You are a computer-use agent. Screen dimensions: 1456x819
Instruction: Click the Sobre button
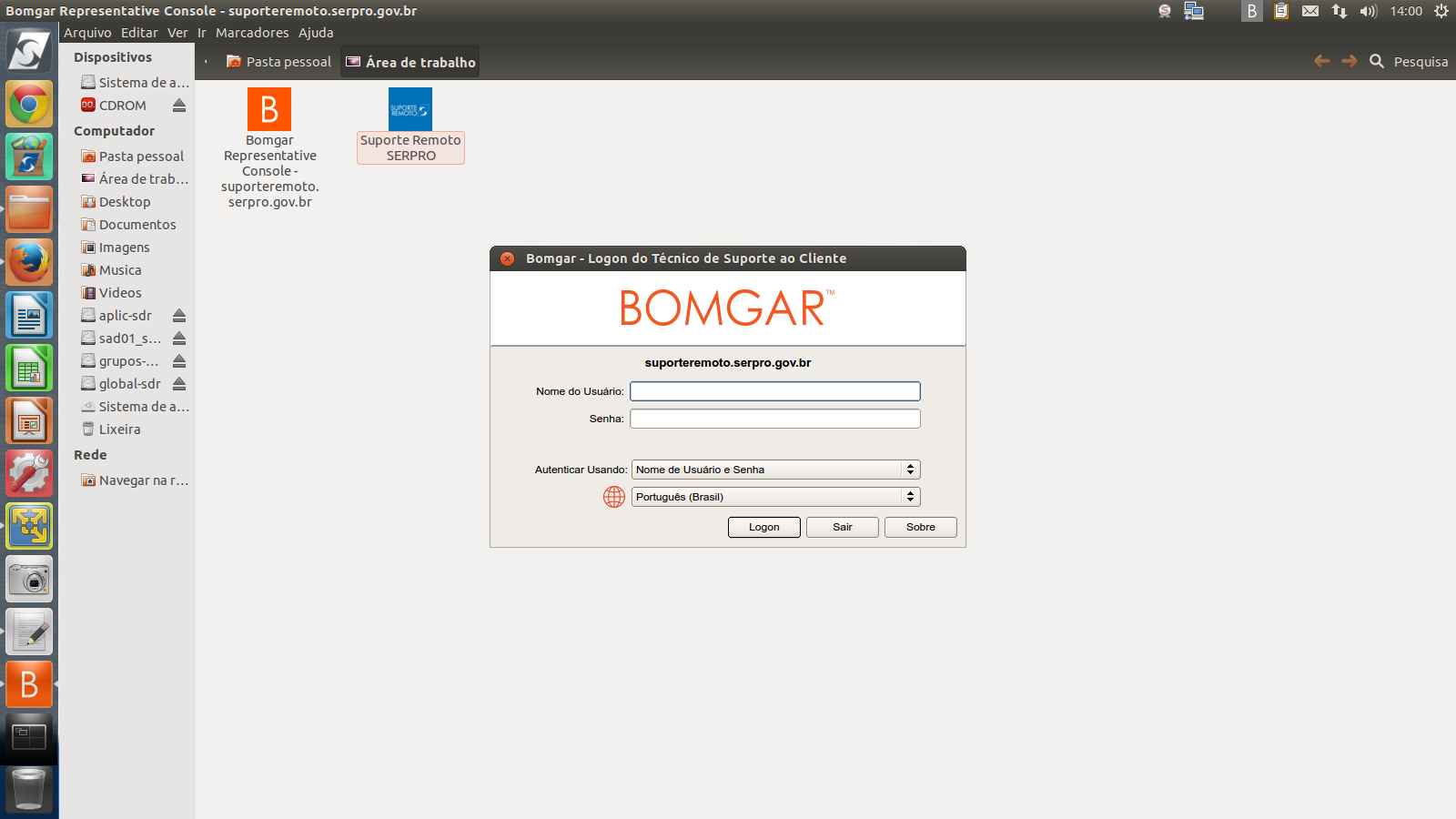920,527
